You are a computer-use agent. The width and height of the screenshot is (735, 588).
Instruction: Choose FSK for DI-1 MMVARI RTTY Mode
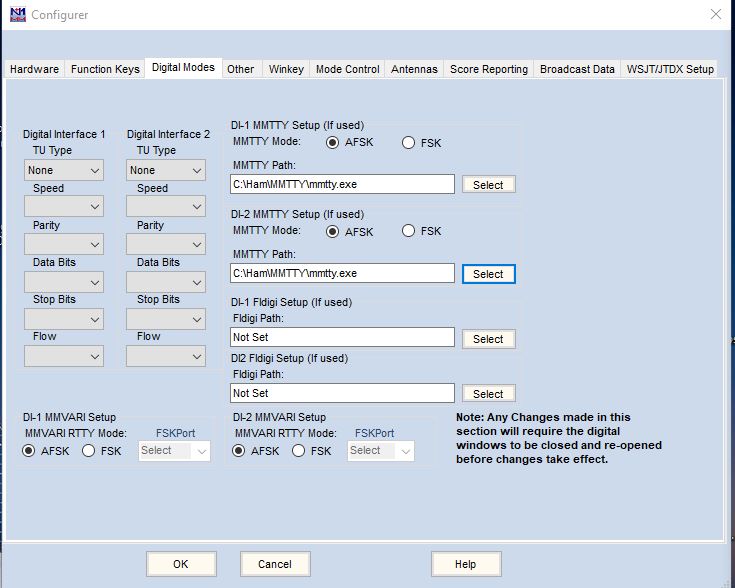click(89, 451)
